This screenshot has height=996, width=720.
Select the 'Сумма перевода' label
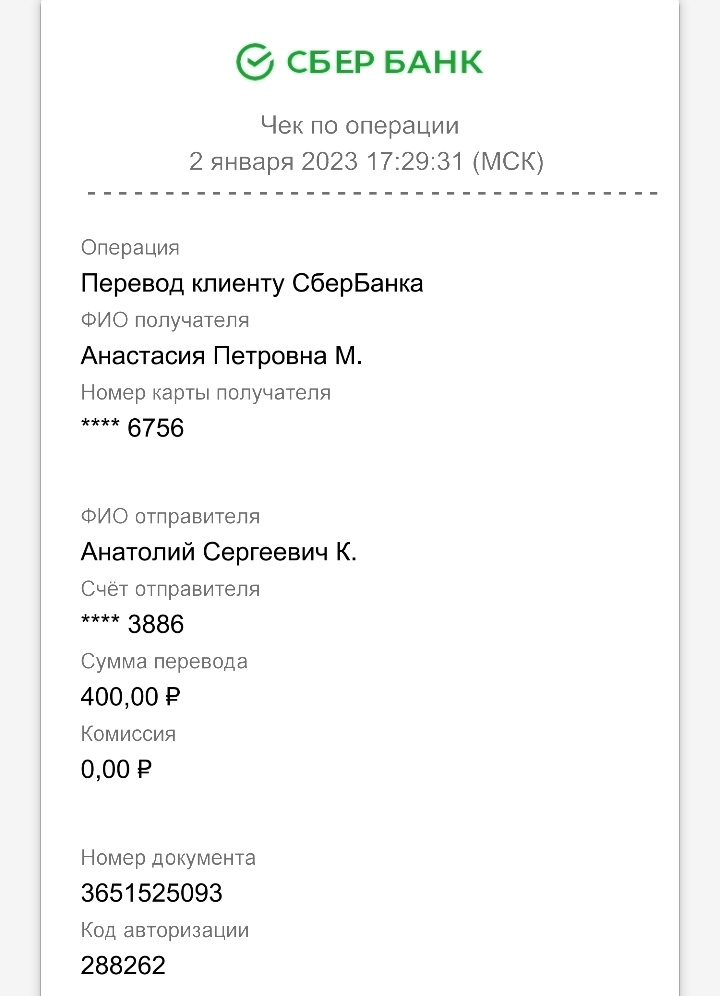(x=164, y=662)
